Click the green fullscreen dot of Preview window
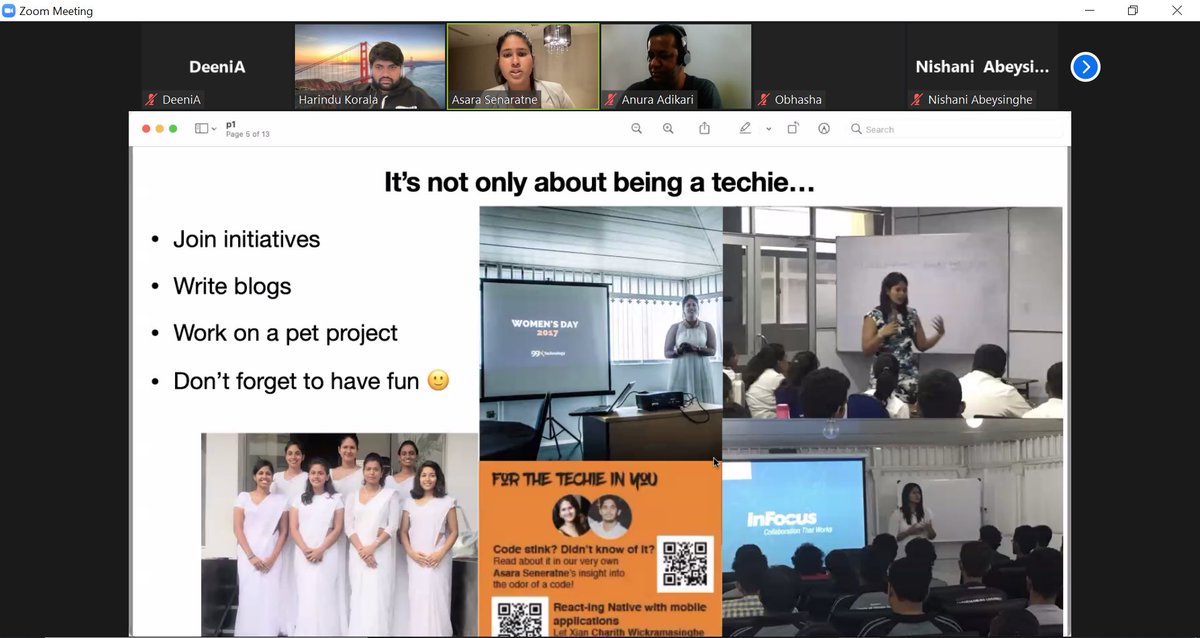1200x638 pixels. click(x=173, y=129)
